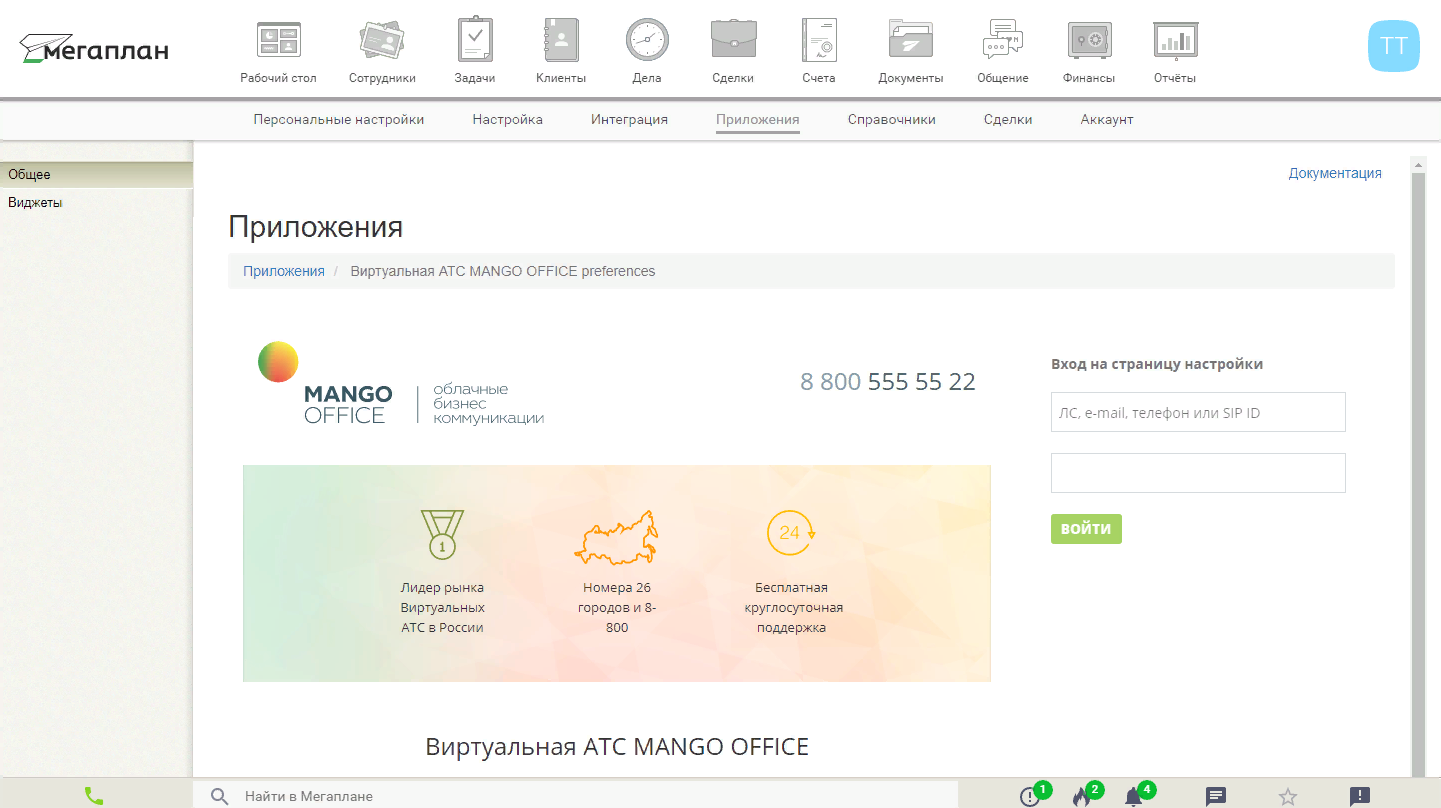Click the green ВОЙТИ button

tap(1086, 529)
